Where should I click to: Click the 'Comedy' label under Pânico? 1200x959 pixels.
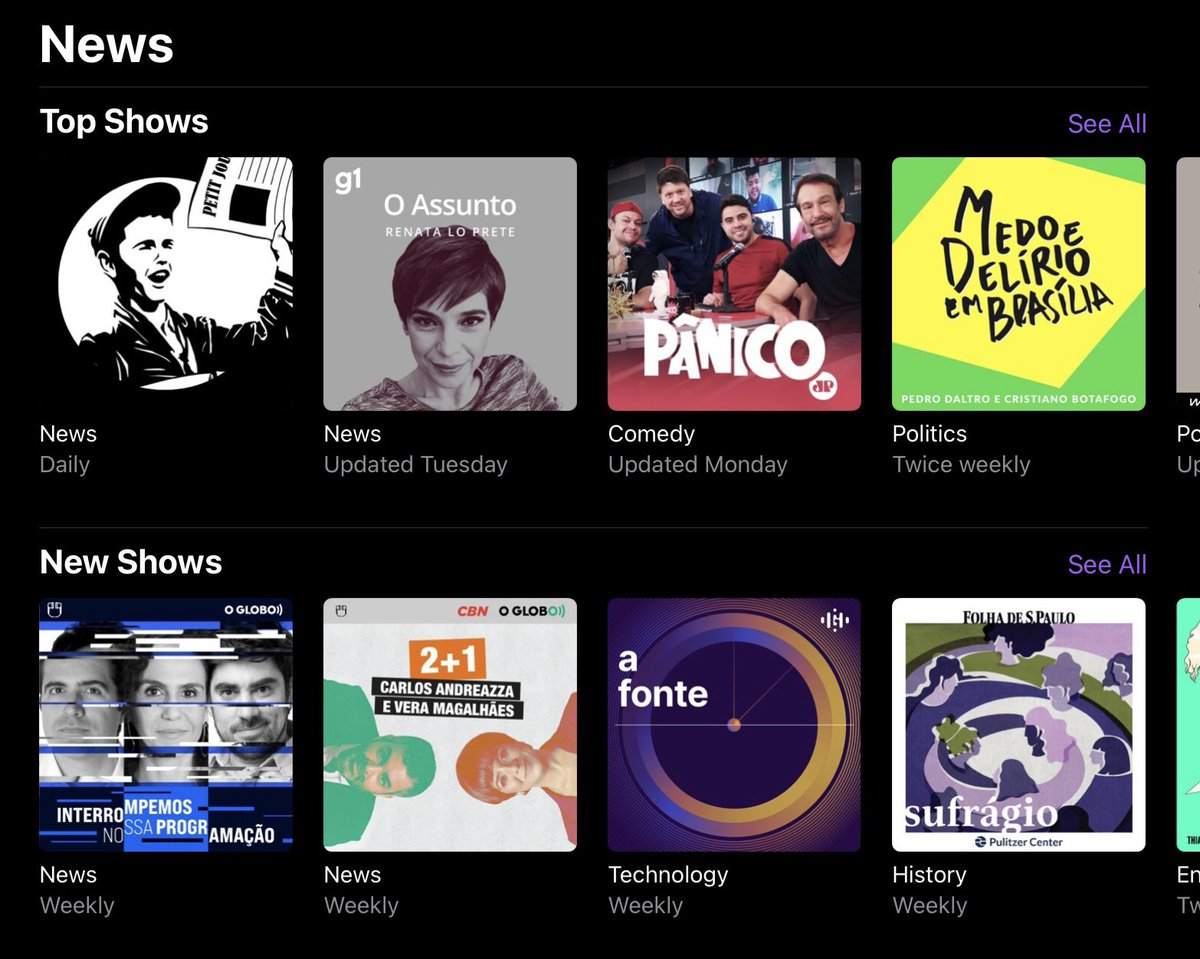[651, 434]
